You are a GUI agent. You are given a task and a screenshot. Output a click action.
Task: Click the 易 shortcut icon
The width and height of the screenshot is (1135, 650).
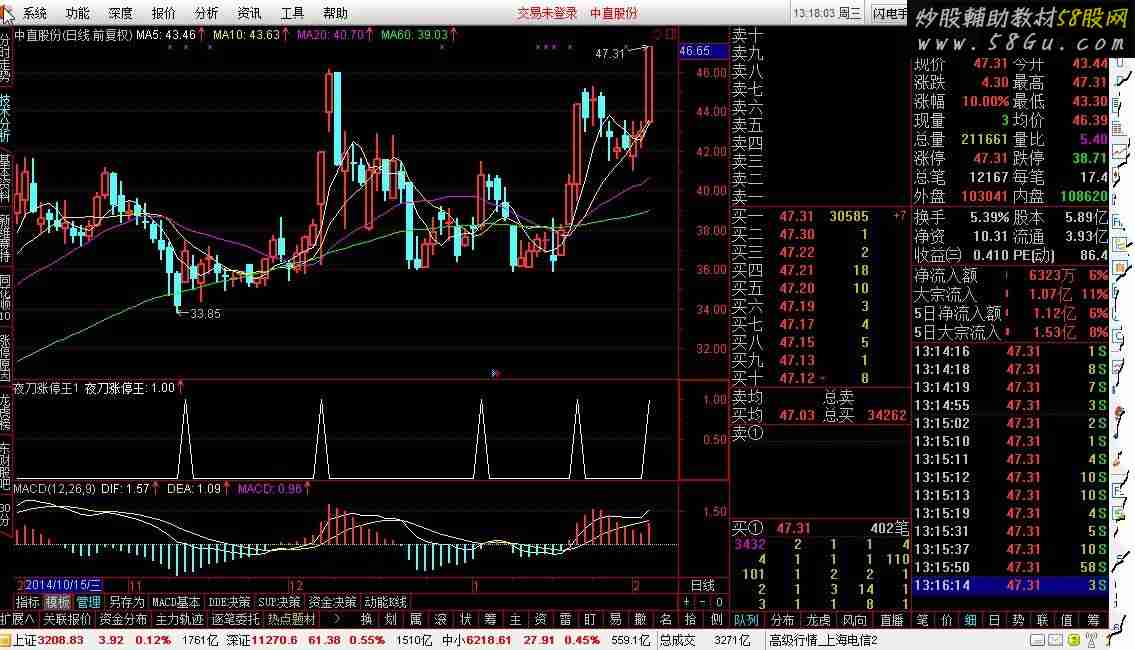point(615,620)
